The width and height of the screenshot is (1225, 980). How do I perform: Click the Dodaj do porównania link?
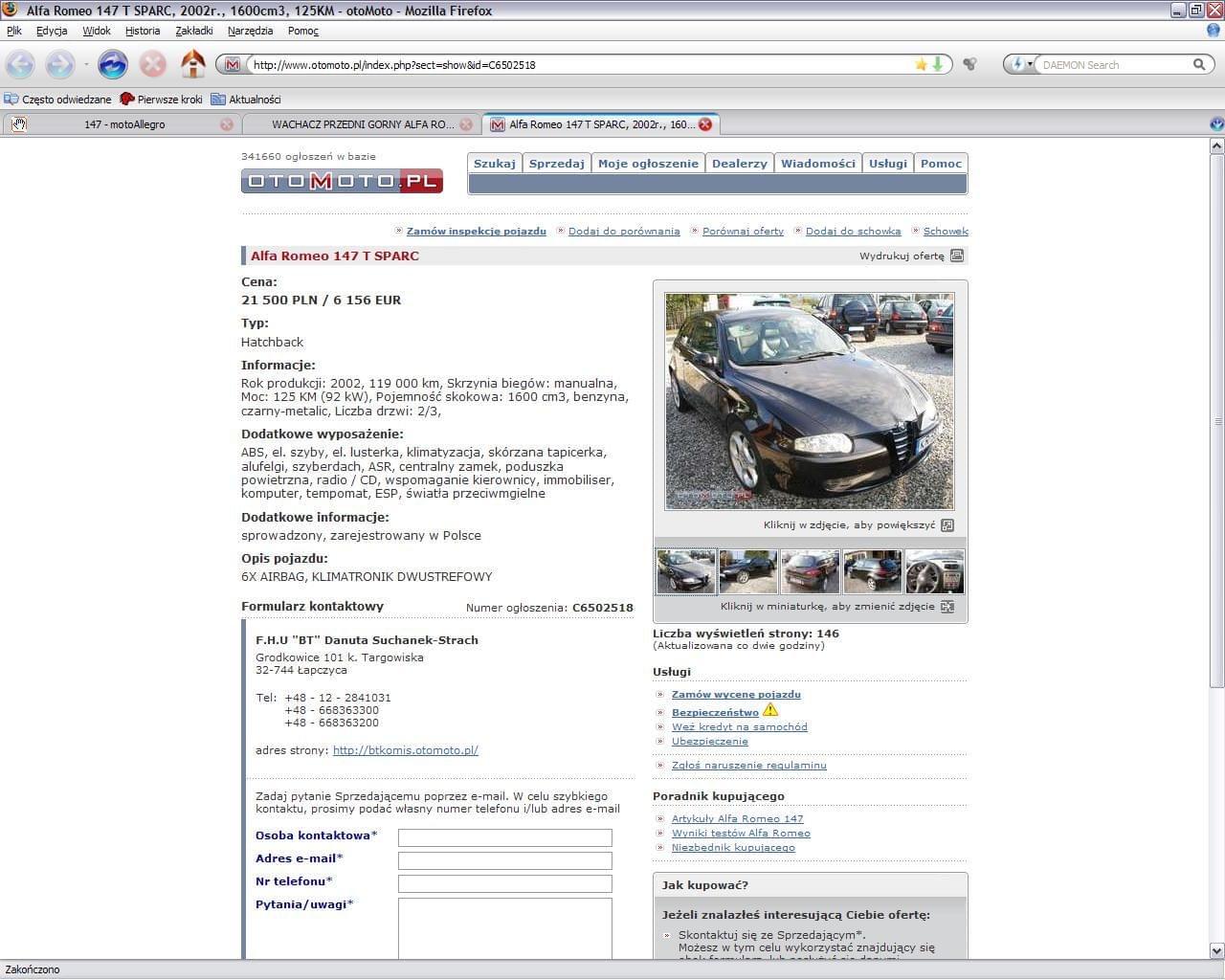(x=624, y=231)
